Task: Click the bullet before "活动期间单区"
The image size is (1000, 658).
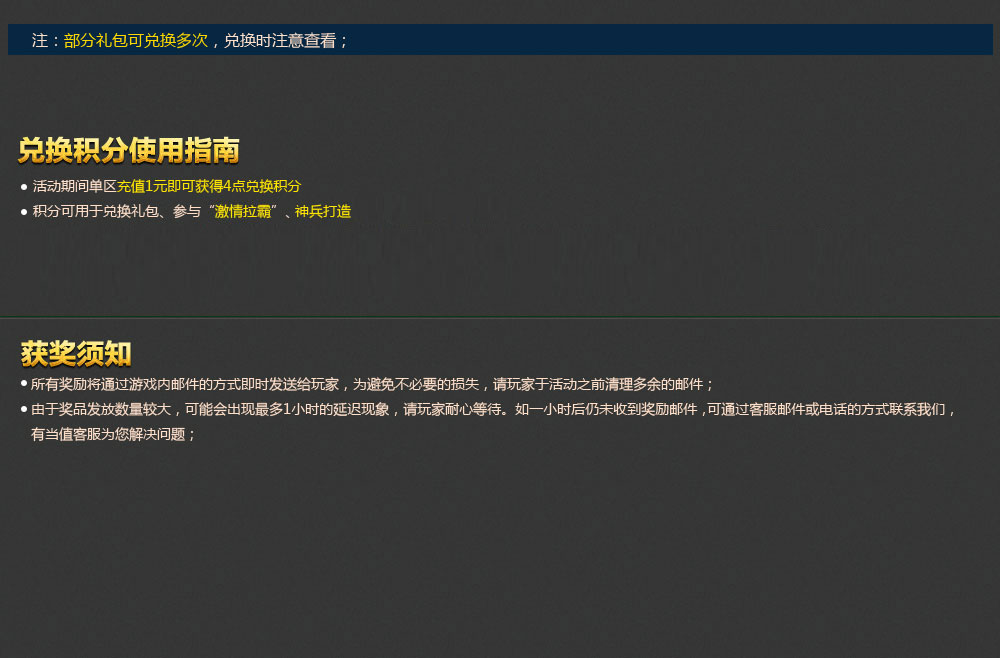Action: pos(24,187)
